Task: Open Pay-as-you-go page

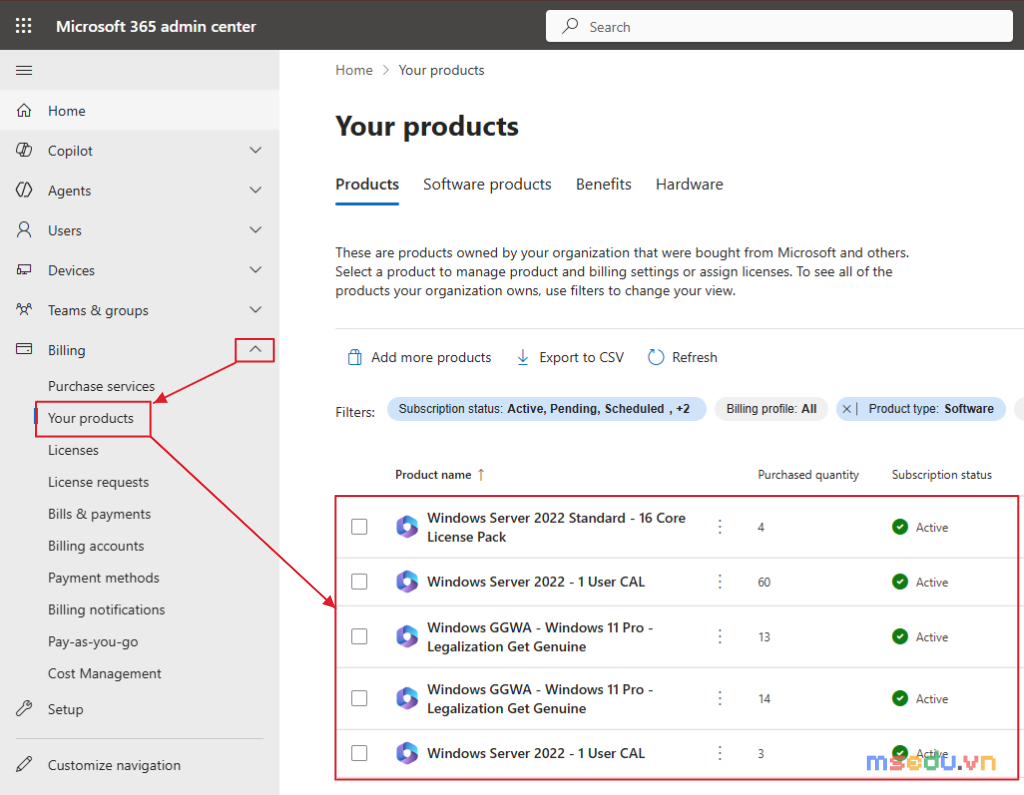Action: click(x=93, y=642)
